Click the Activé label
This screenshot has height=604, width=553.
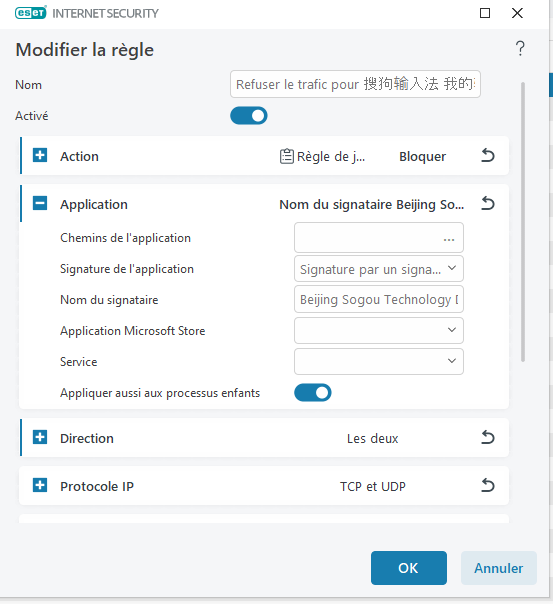32,116
